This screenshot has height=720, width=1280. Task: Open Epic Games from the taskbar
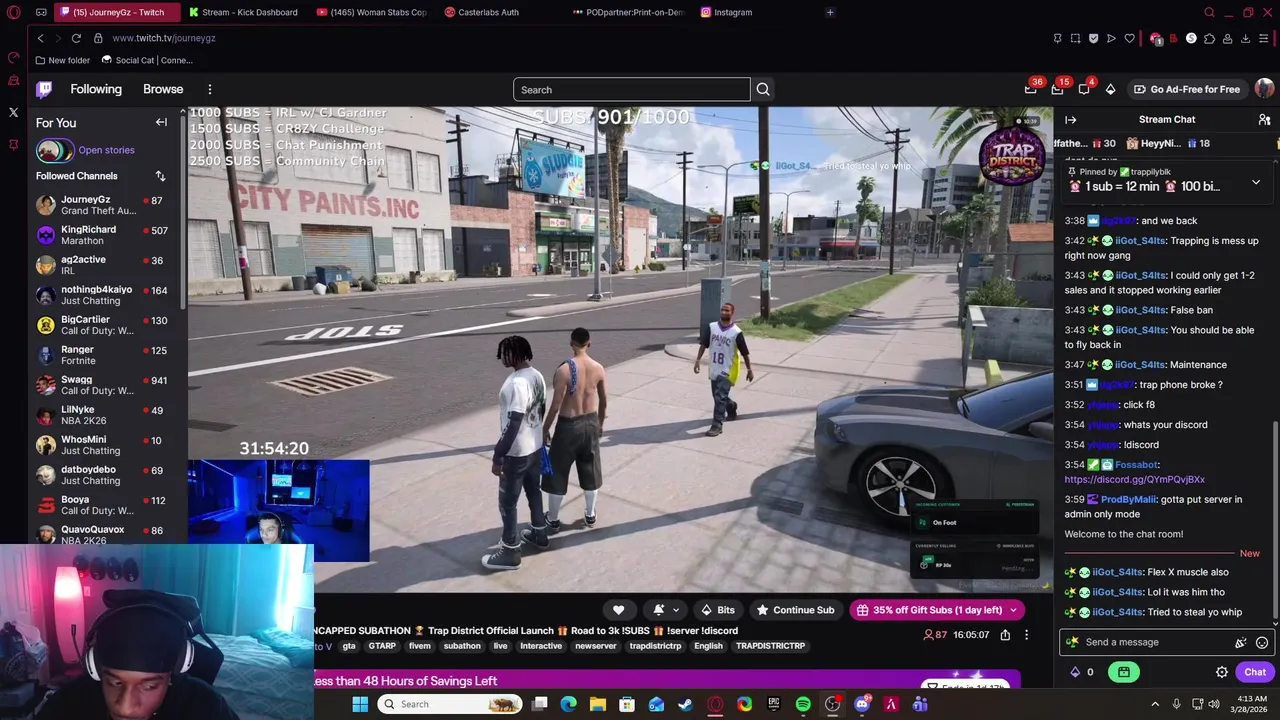pos(773,704)
